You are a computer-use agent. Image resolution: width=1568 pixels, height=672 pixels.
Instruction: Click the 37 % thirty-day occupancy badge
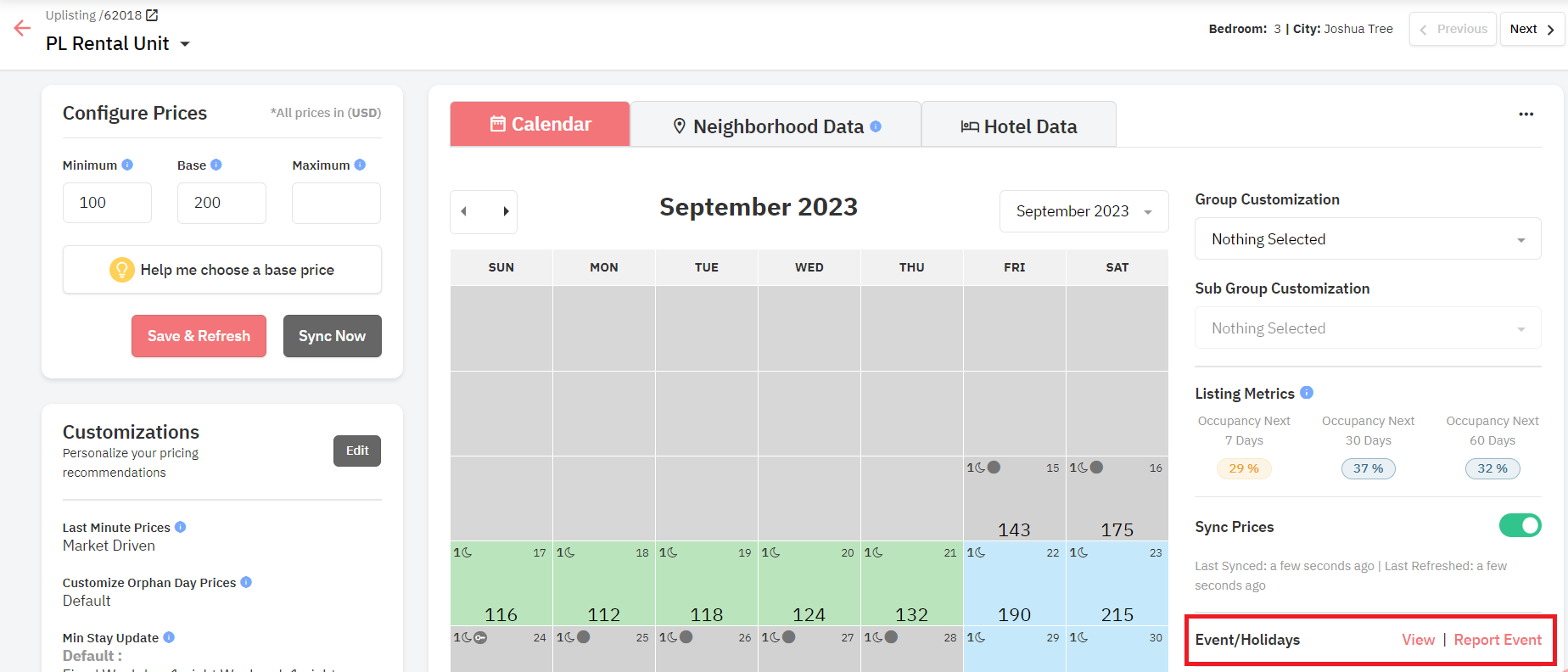[1368, 468]
